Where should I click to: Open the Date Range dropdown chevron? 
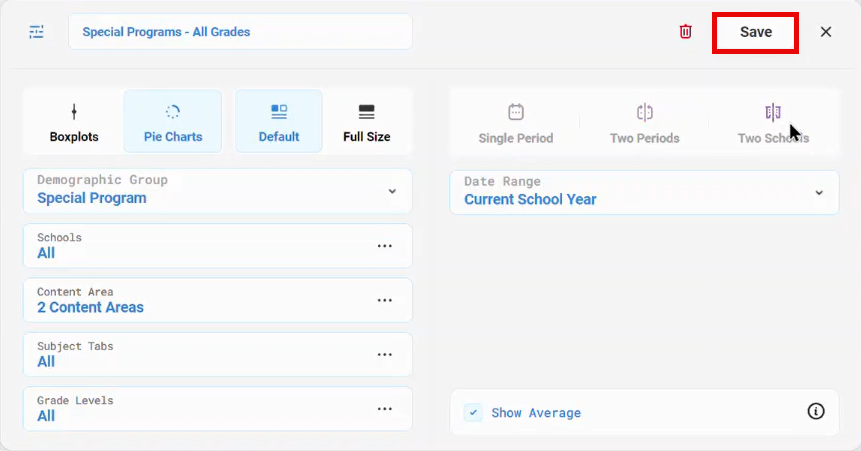819,193
